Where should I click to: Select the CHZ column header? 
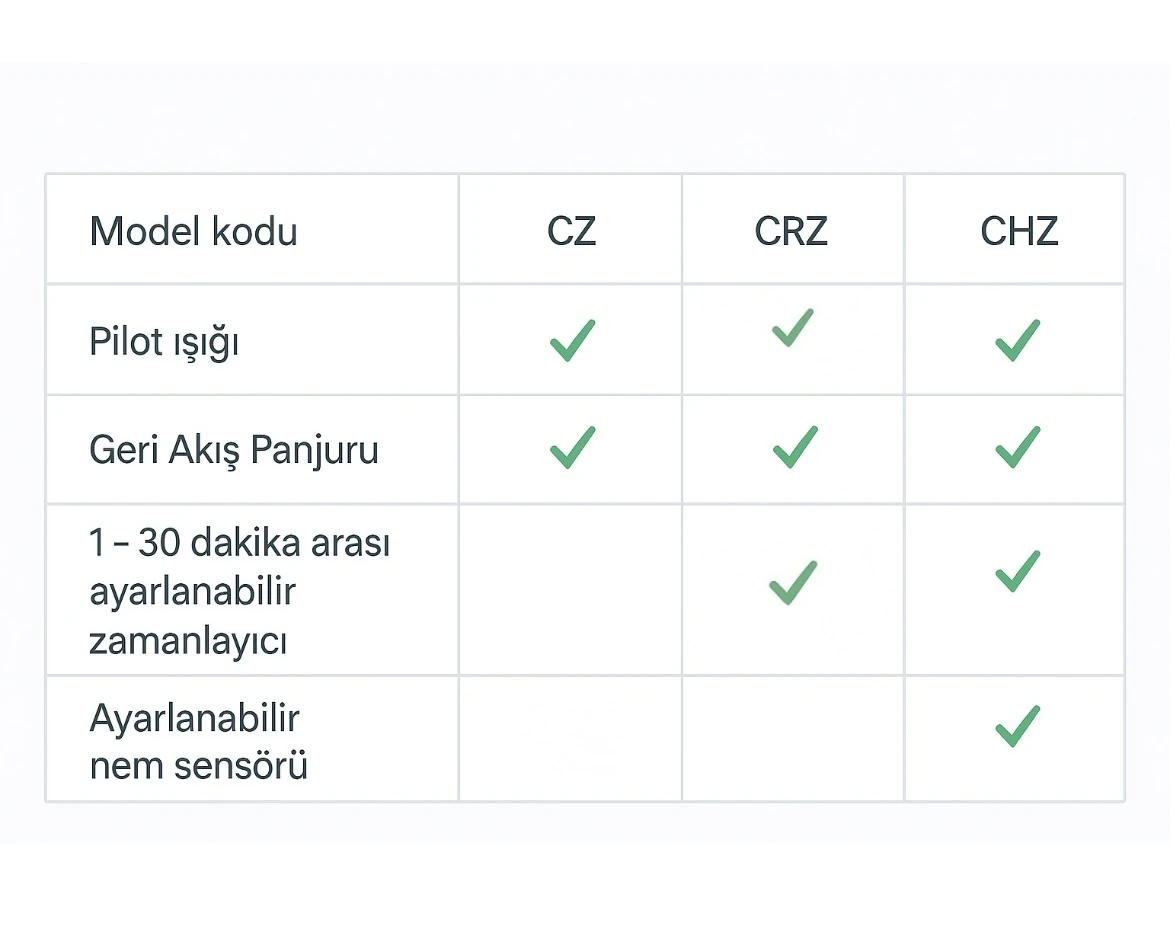[1018, 232]
